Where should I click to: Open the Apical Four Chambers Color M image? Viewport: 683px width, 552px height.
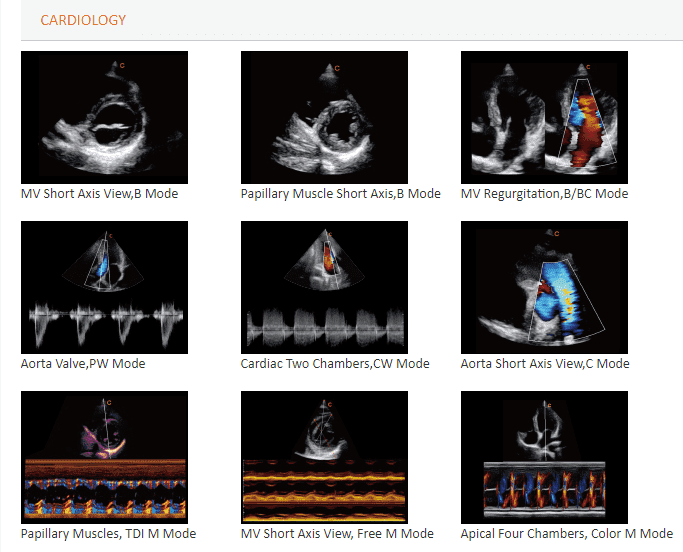(x=544, y=457)
